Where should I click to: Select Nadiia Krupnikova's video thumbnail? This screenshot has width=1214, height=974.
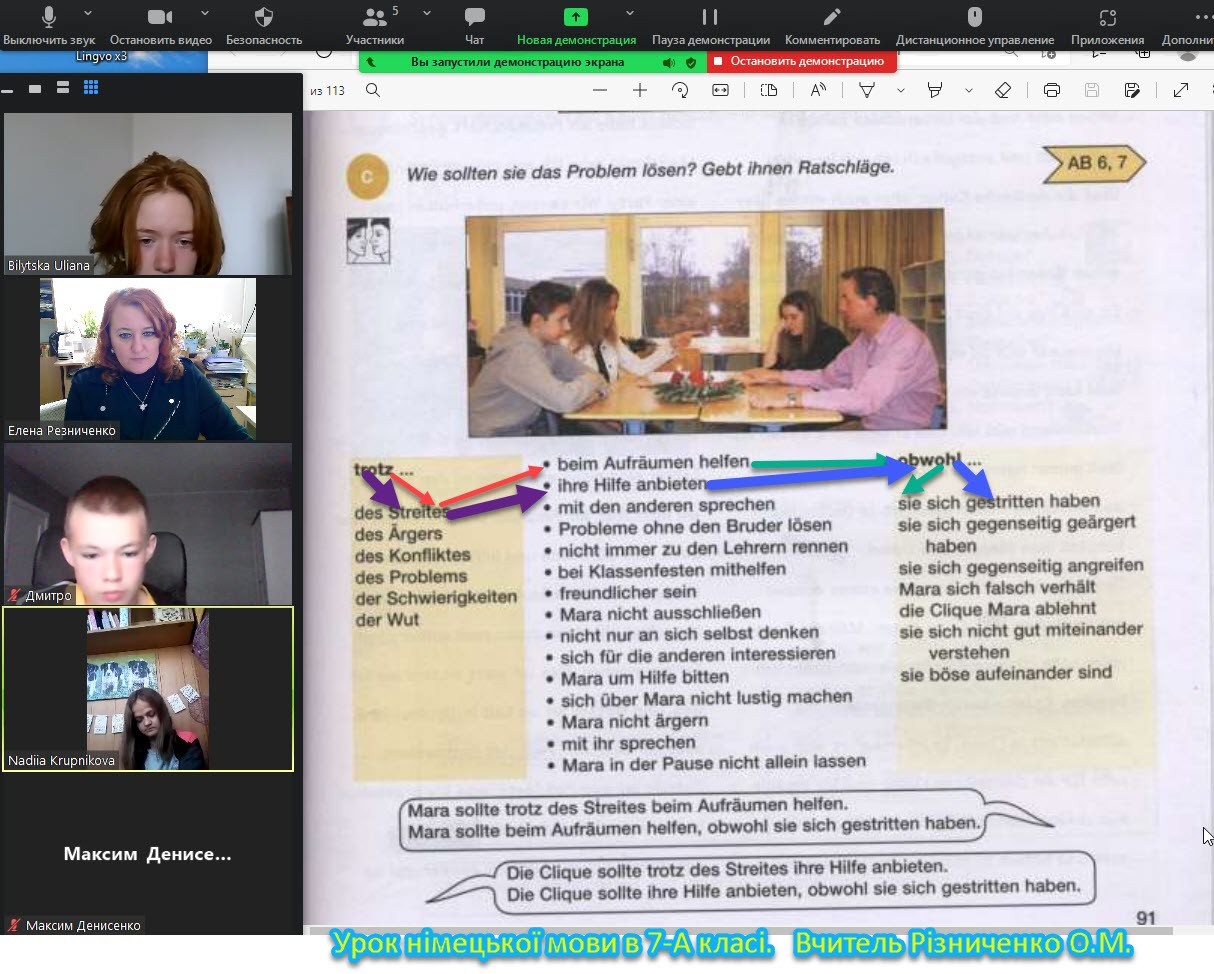coord(148,689)
